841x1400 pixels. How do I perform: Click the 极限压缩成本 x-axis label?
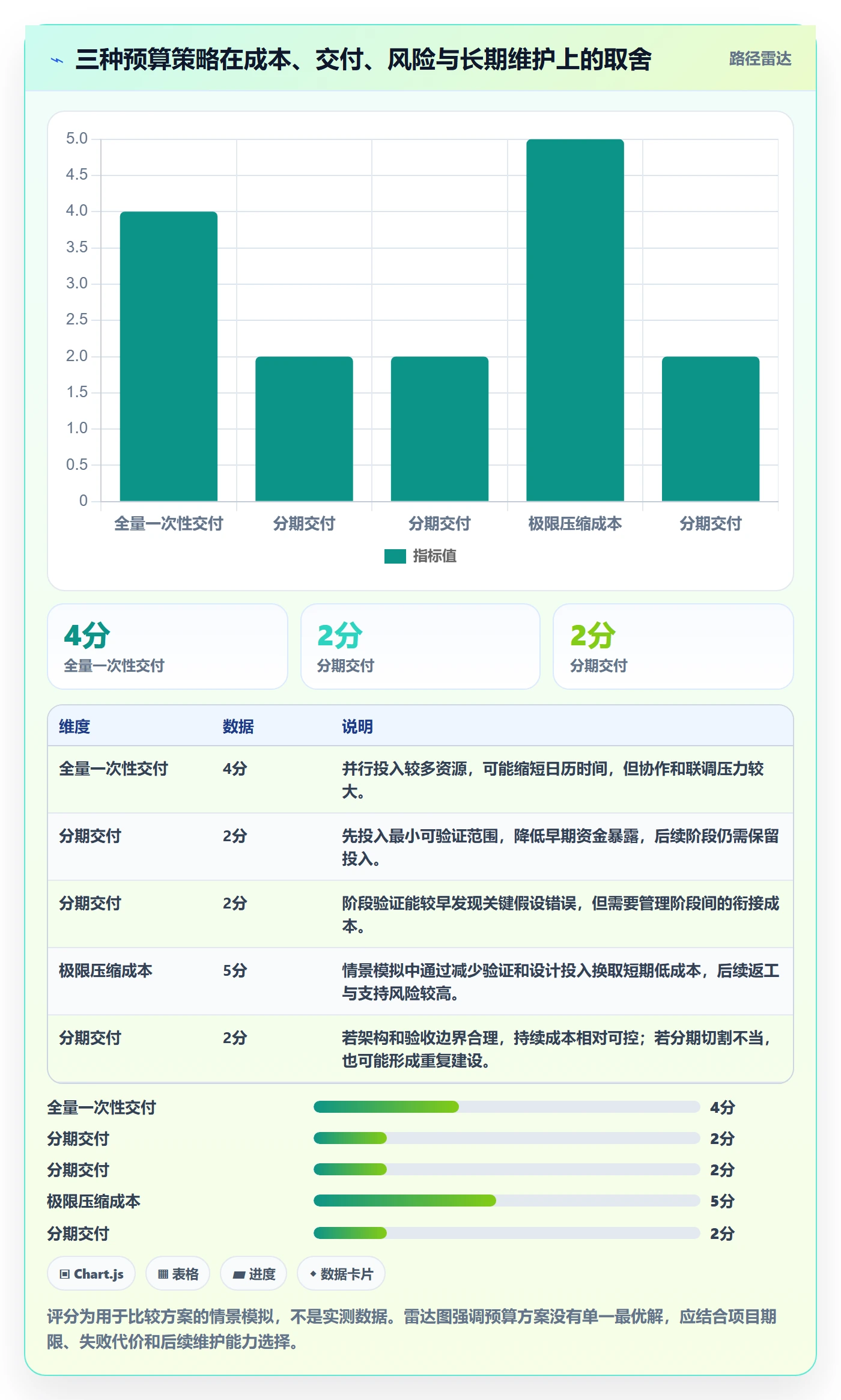(x=575, y=524)
